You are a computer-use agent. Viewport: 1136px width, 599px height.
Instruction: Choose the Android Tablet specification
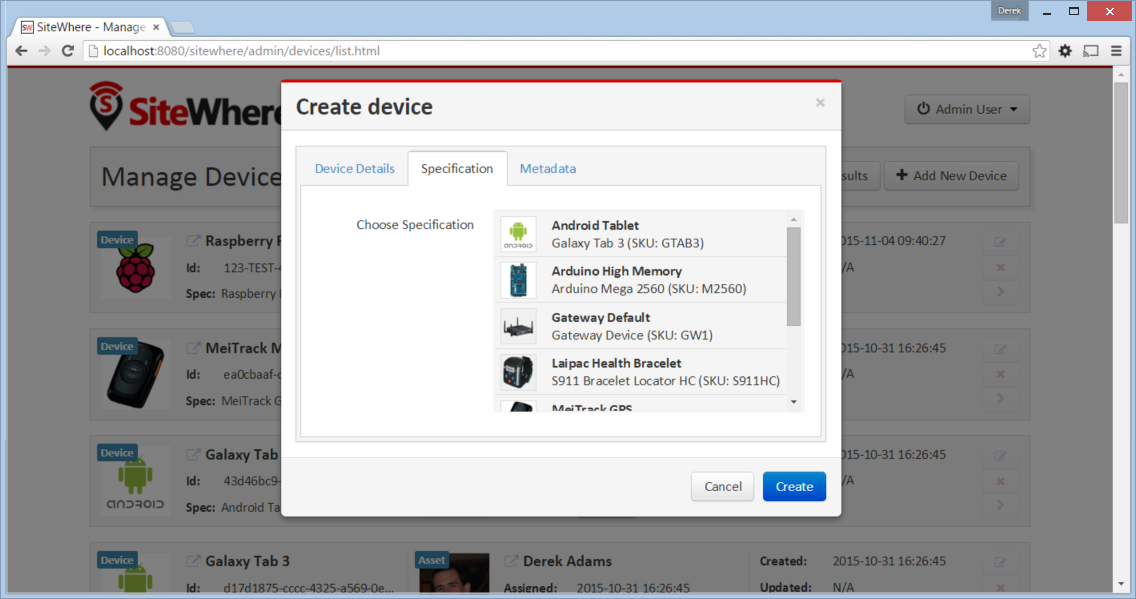640,234
